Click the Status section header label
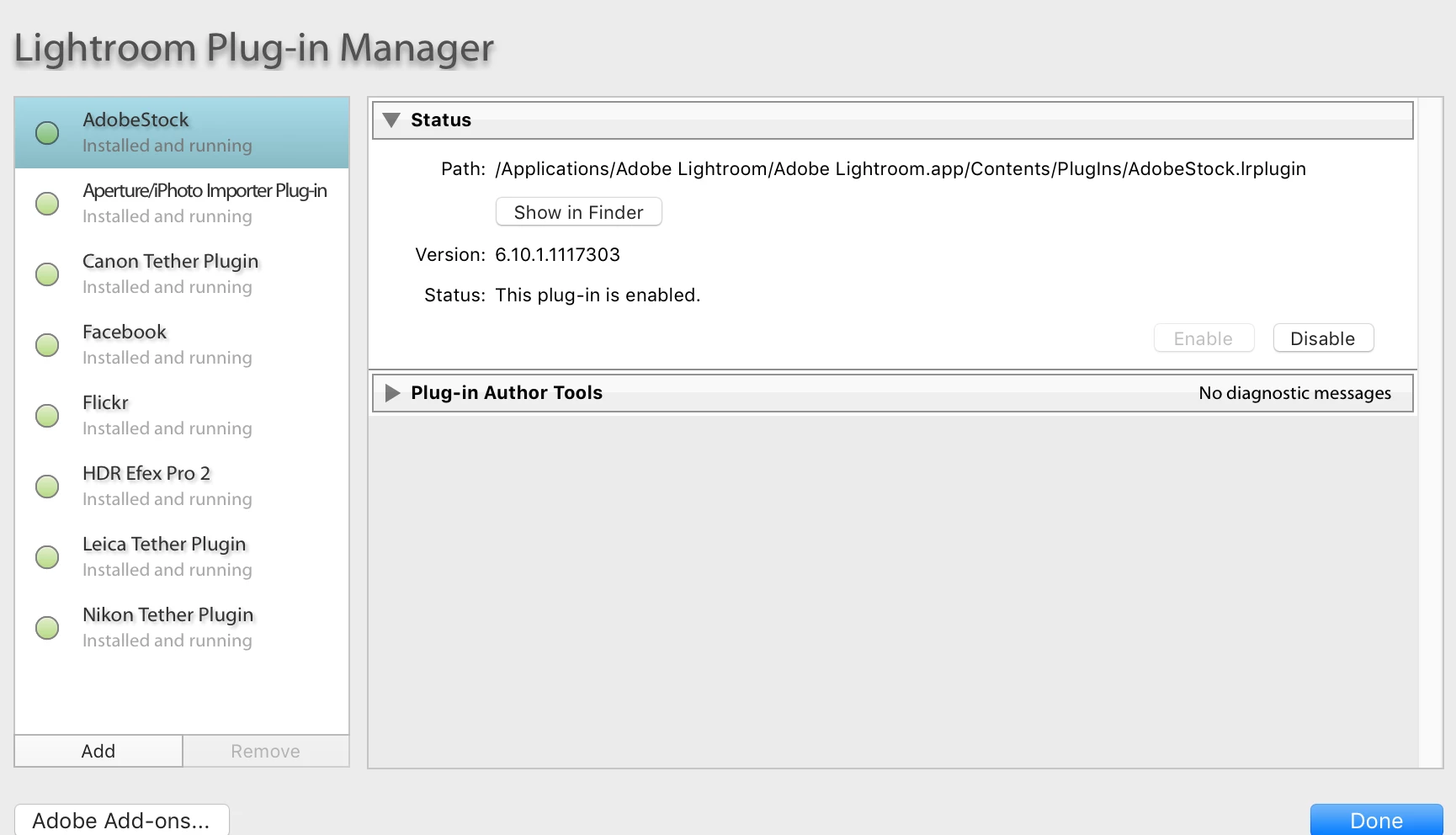Screen dimensions: 1456x835 [441, 120]
